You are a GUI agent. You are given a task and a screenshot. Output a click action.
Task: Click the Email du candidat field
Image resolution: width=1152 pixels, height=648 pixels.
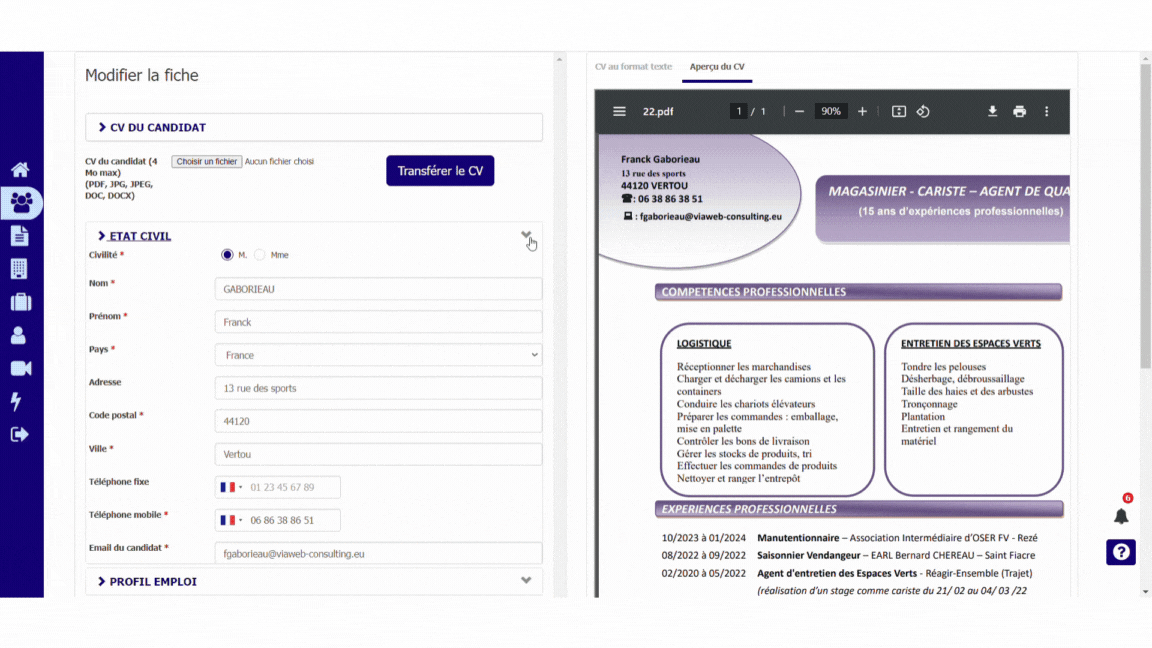pos(378,554)
